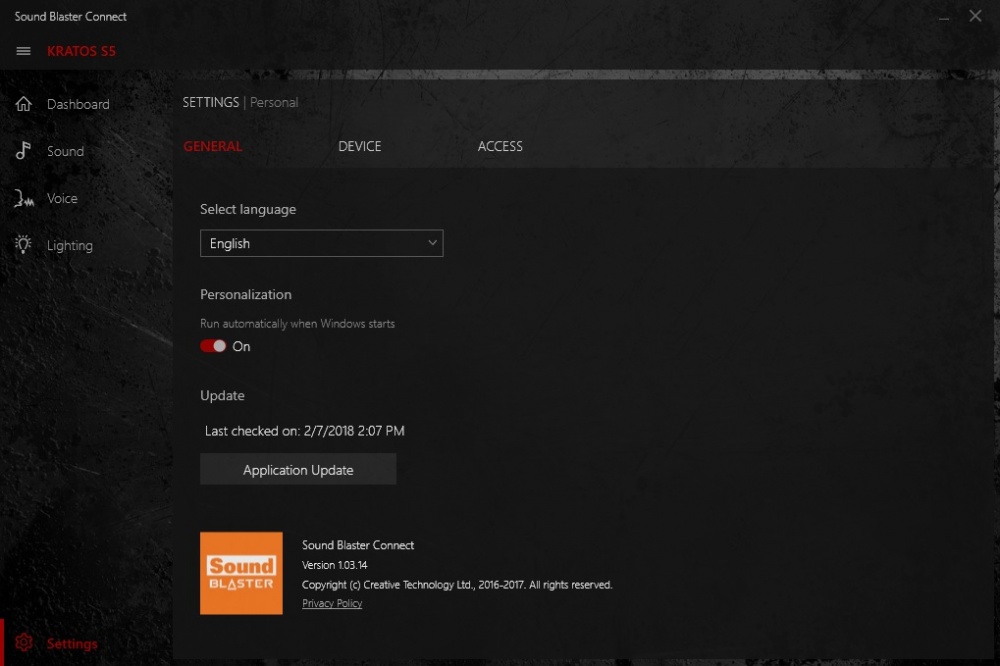The height and width of the screenshot is (666, 1000).
Task: Click the Lighting bulb icon
Action: pos(23,244)
